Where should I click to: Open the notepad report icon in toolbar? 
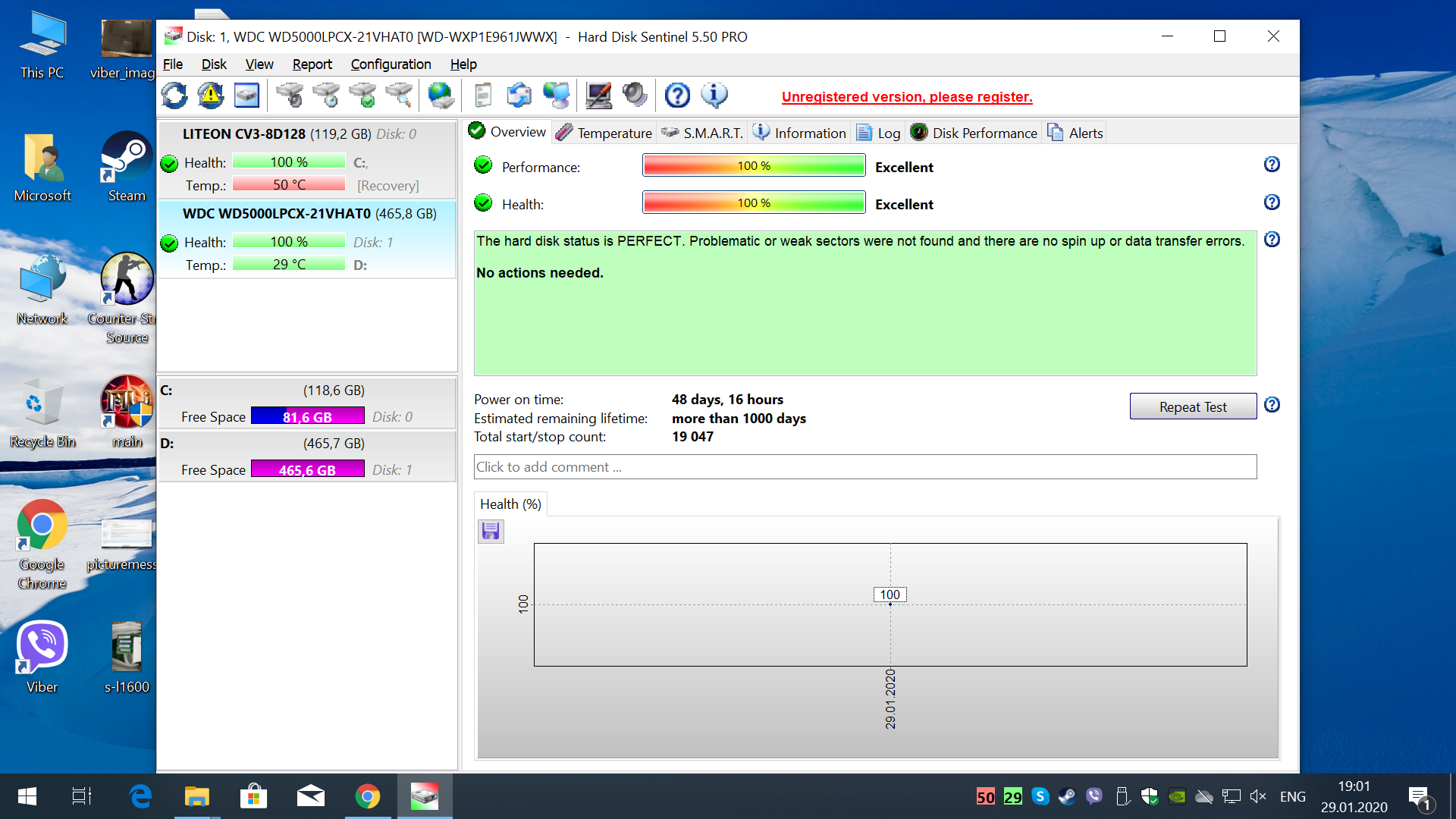(482, 96)
